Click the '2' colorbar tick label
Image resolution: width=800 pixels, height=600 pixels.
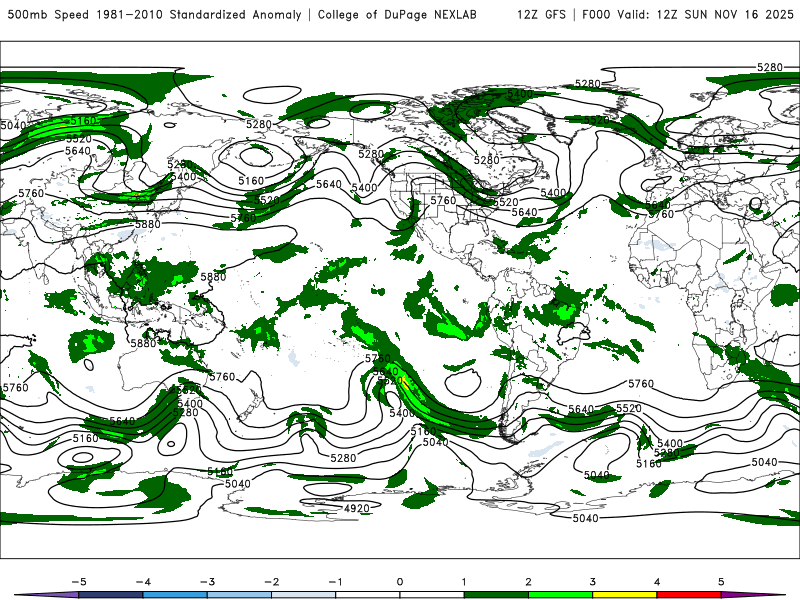[x=528, y=582]
